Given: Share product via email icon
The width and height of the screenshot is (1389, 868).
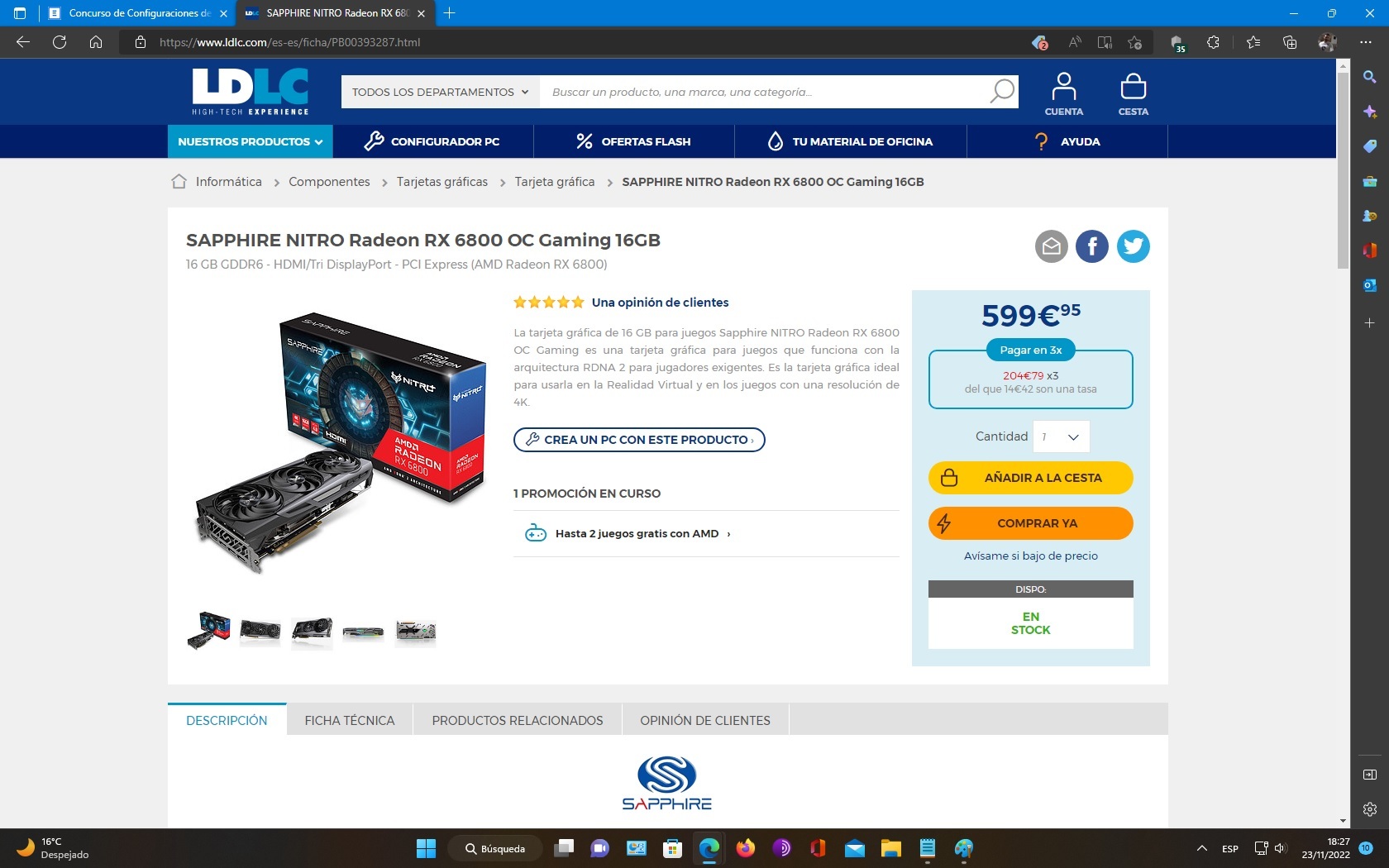Looking at the screenshot, I should click(1051, 246).
